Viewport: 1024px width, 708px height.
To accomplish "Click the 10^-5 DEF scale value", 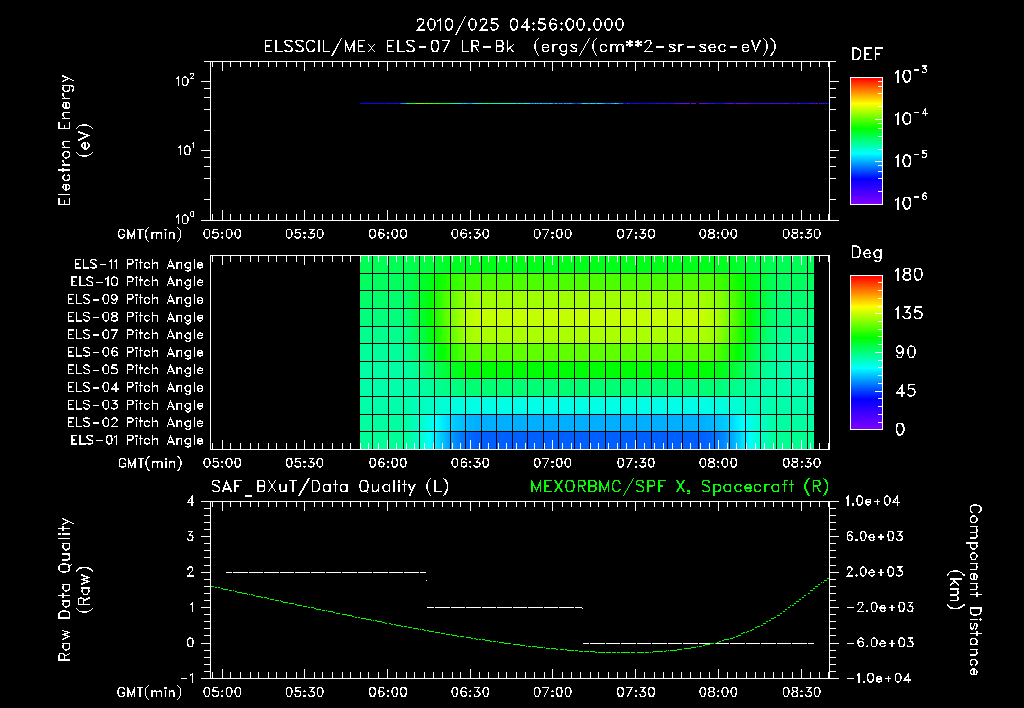I will (x=910, y=159).
